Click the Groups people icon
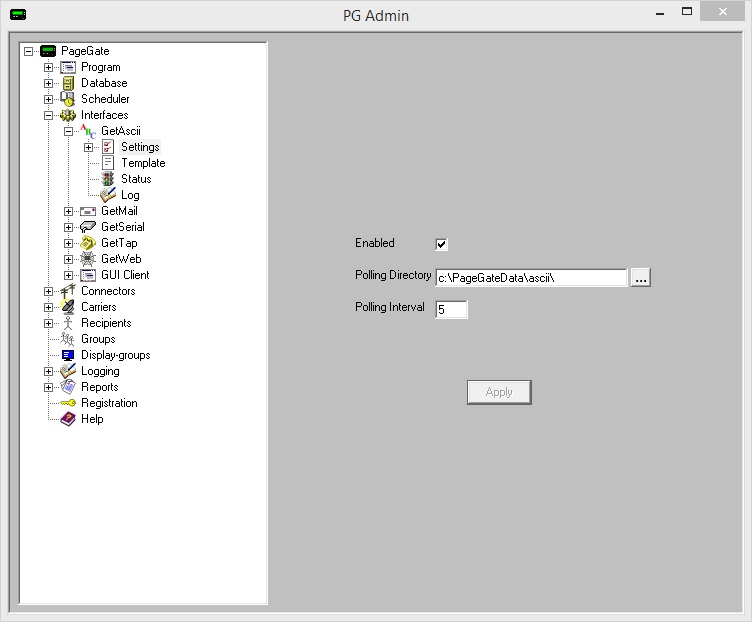The image size is (752, 622). (x=68, y=339)
